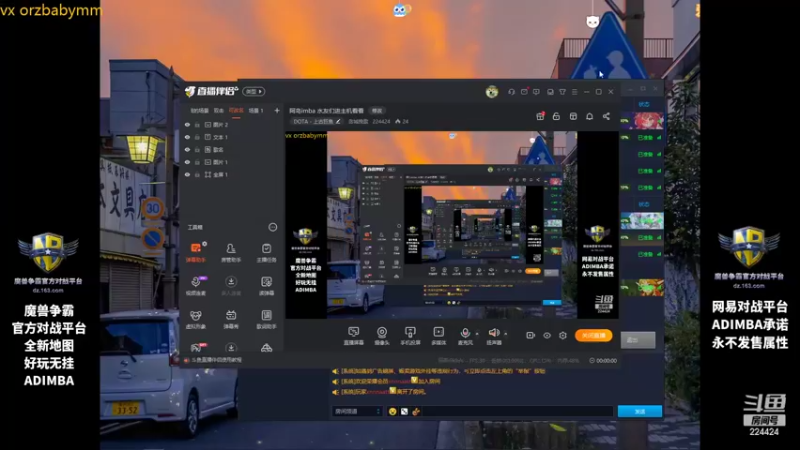Add a live screen capture source
The height and width of the screenshot is (450, 800).
353,336
